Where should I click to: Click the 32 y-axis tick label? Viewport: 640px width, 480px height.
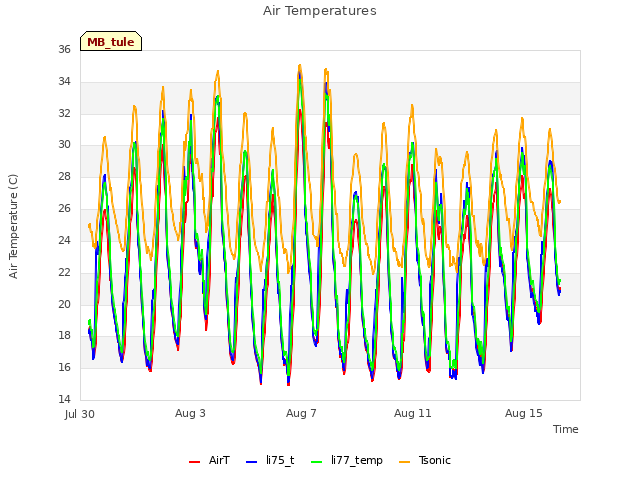(x=64, y=113)
